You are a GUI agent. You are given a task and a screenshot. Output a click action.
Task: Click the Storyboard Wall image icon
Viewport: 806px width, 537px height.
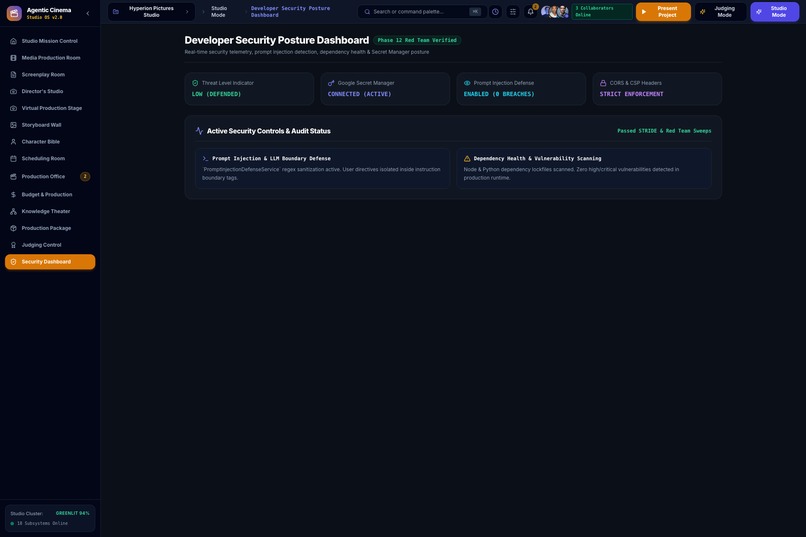13,125
